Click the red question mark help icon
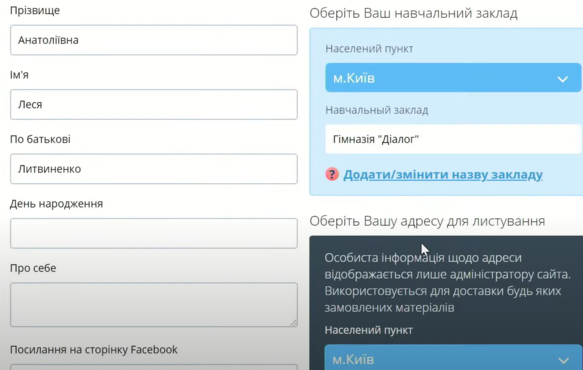The height and width of the screenshot is (370, 583). (x=332, y=174)
